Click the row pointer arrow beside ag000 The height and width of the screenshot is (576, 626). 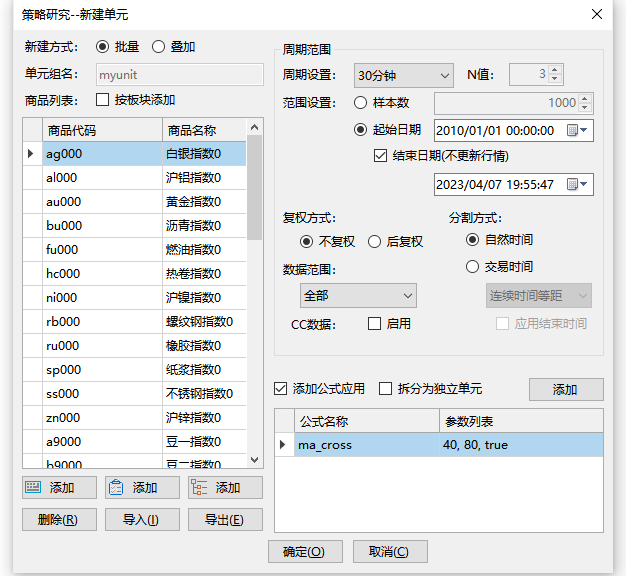click(x=31, y=153)
